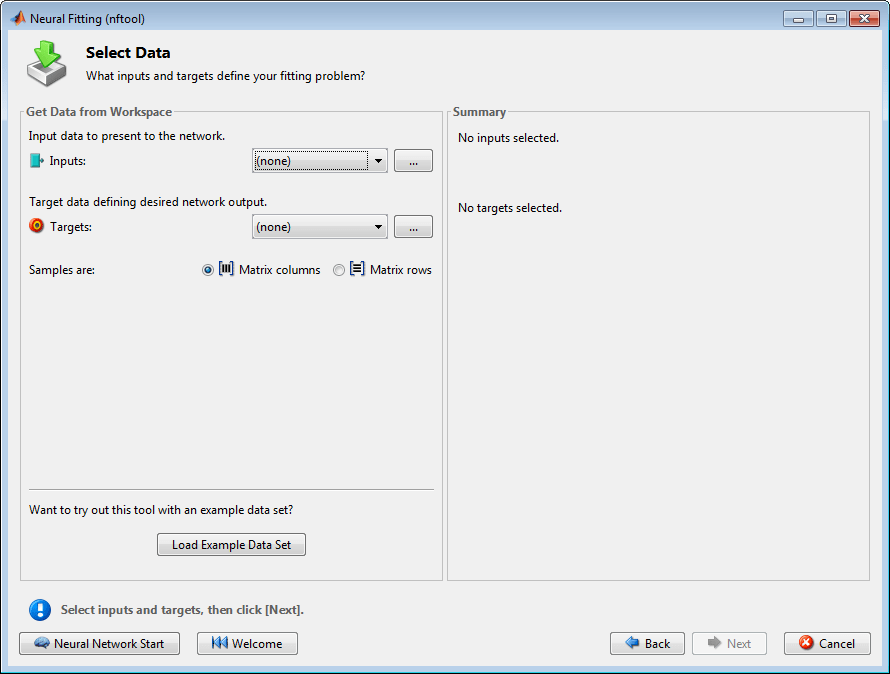
Task: Select Matrix rows radio button
Action: [339, 270]
